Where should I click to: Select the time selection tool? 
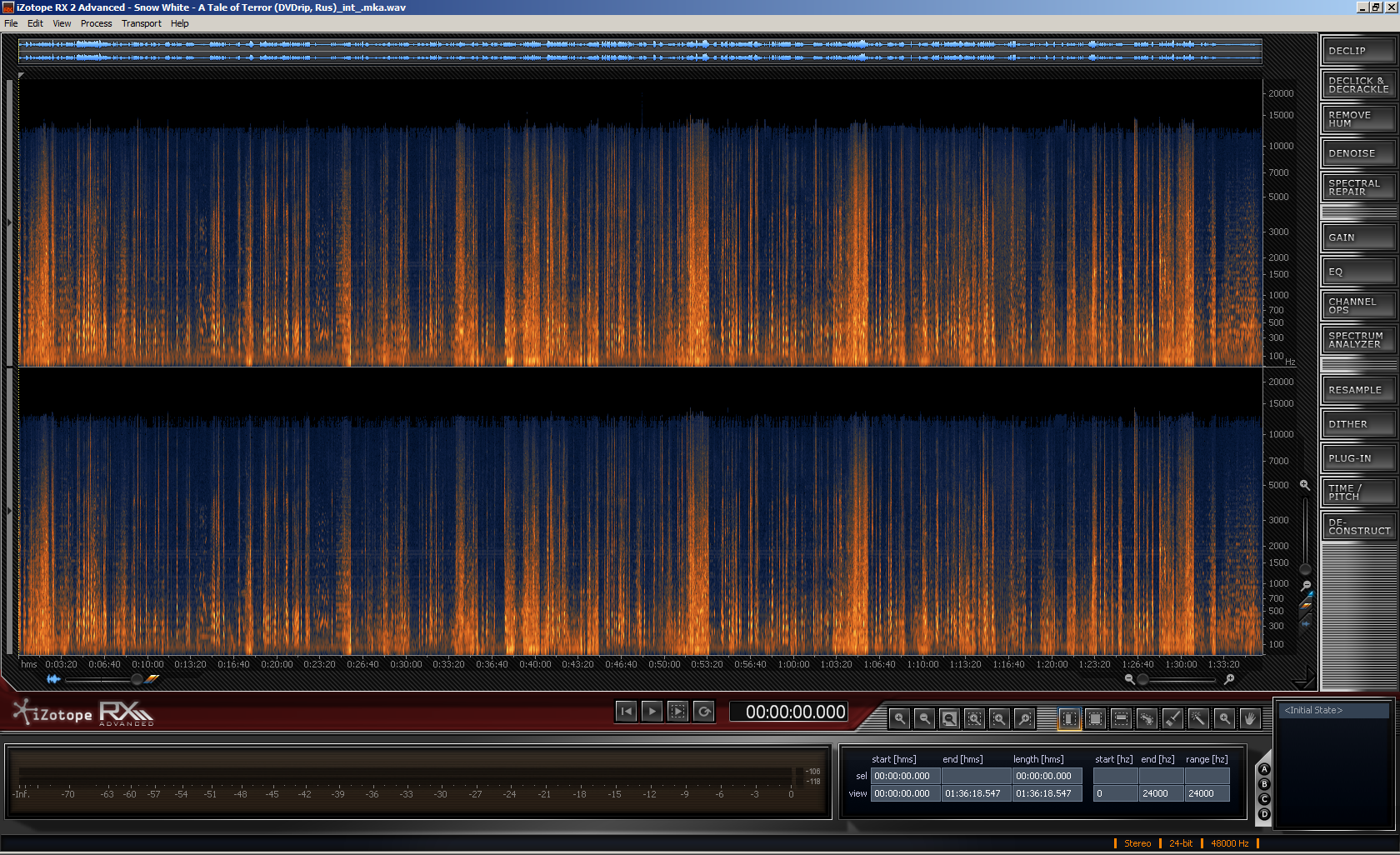tap(1069, 718)
